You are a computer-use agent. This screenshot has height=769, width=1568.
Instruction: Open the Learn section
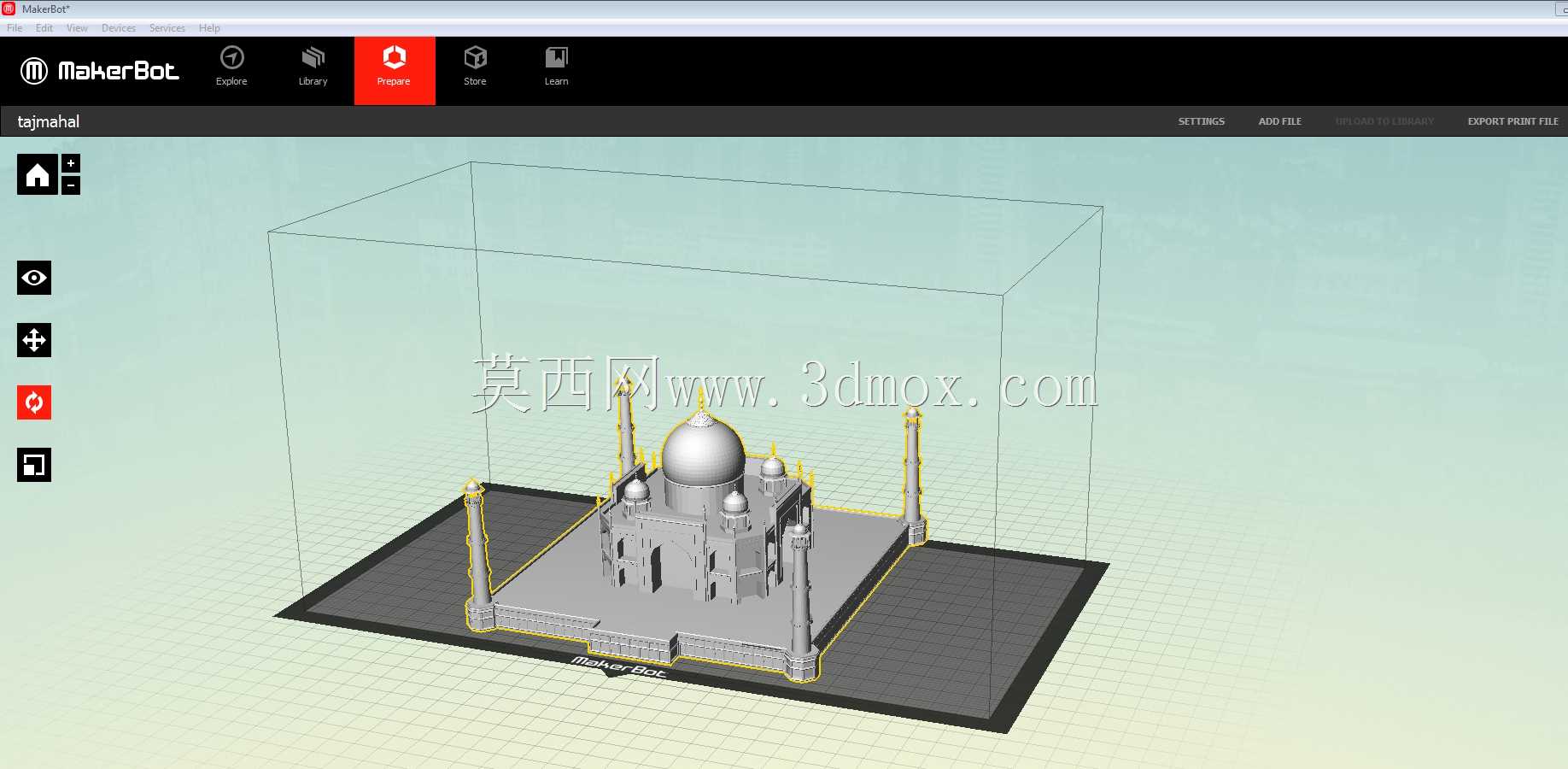[556, 67]
